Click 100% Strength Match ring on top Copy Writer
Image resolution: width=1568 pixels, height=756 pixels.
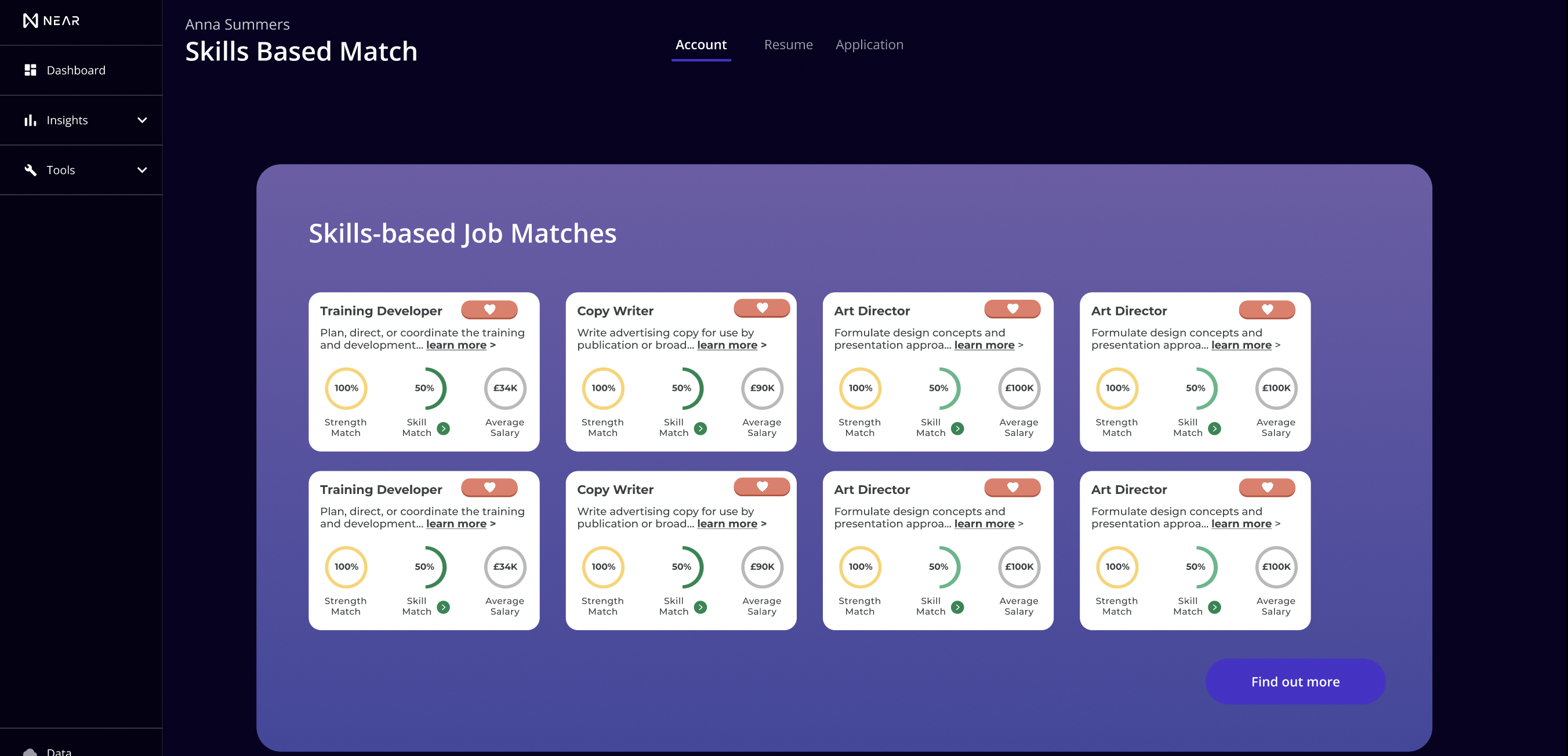pos(602,388)
